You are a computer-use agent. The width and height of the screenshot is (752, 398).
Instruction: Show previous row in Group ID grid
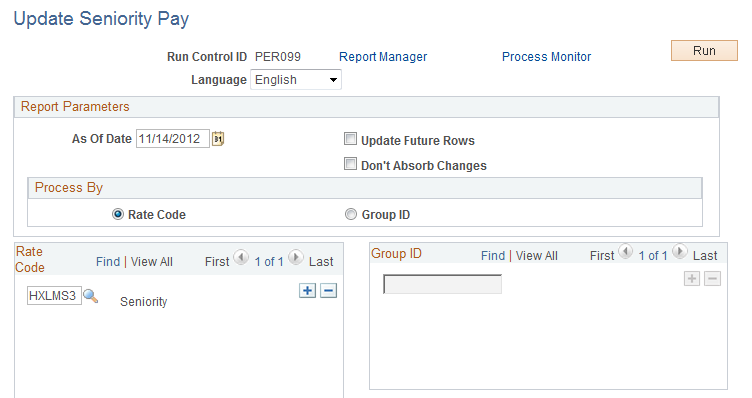coord(625,251)
